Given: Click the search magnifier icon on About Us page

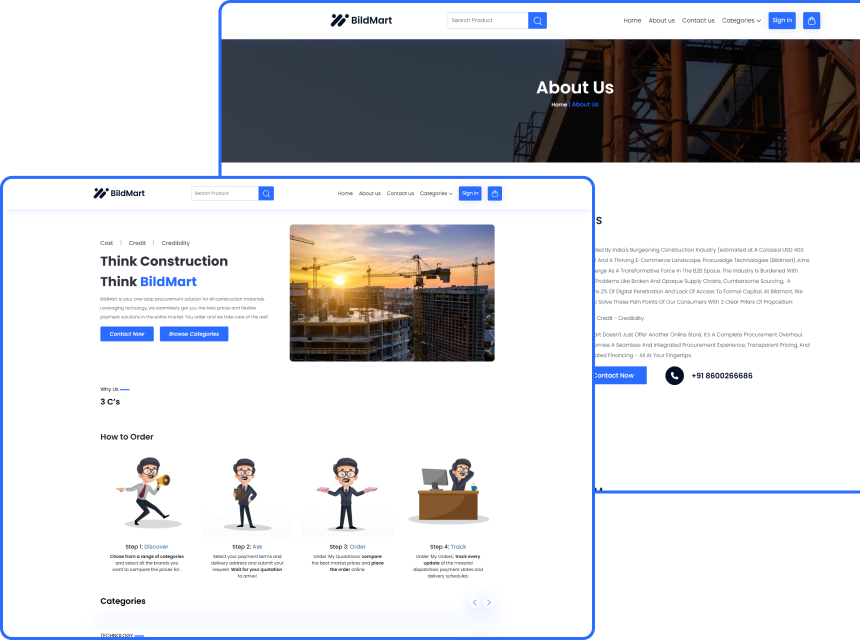Looking at the screenshot, I should 537,20.
